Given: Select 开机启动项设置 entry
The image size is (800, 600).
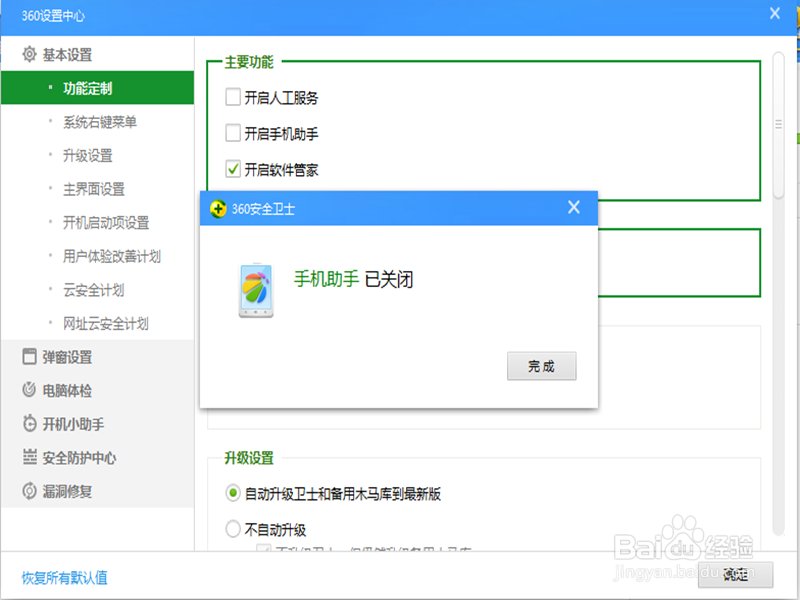Looking at the screenshot, I should (x=105, y=222).
